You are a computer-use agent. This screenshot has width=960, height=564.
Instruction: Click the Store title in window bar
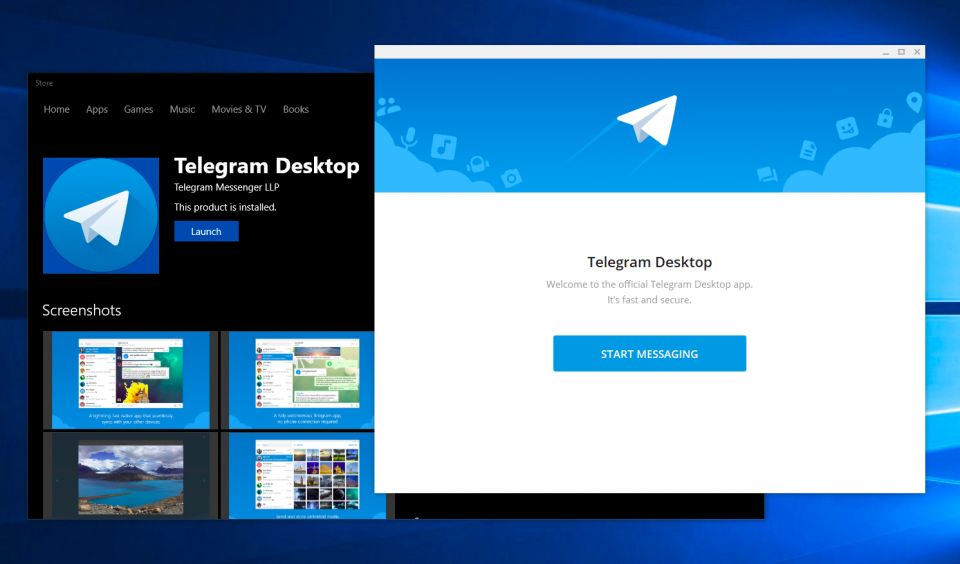[44, 83]
